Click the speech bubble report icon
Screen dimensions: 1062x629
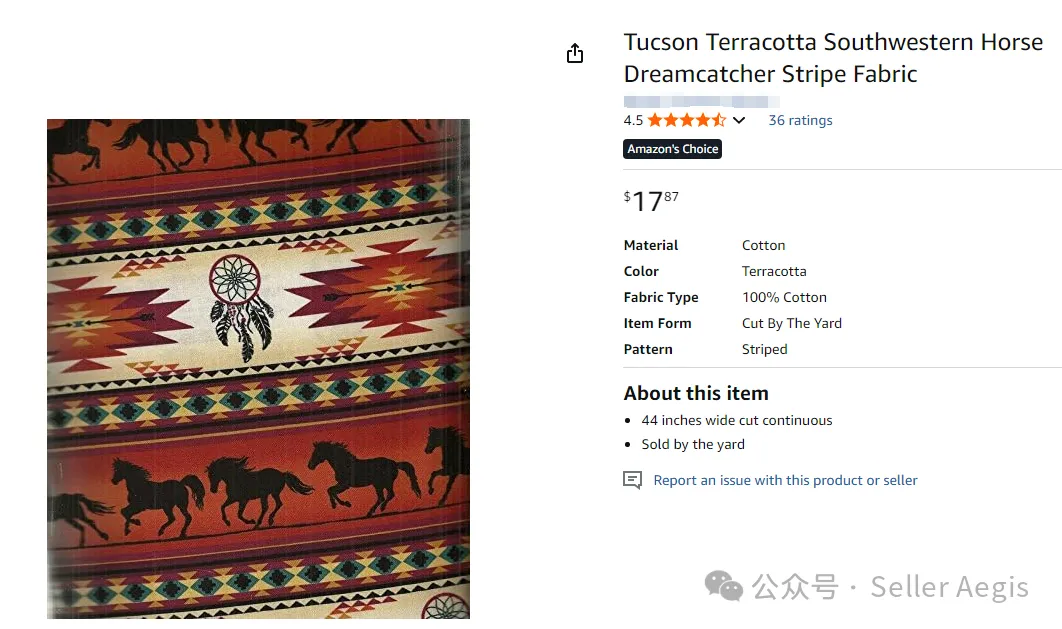(x=632, y=480)
